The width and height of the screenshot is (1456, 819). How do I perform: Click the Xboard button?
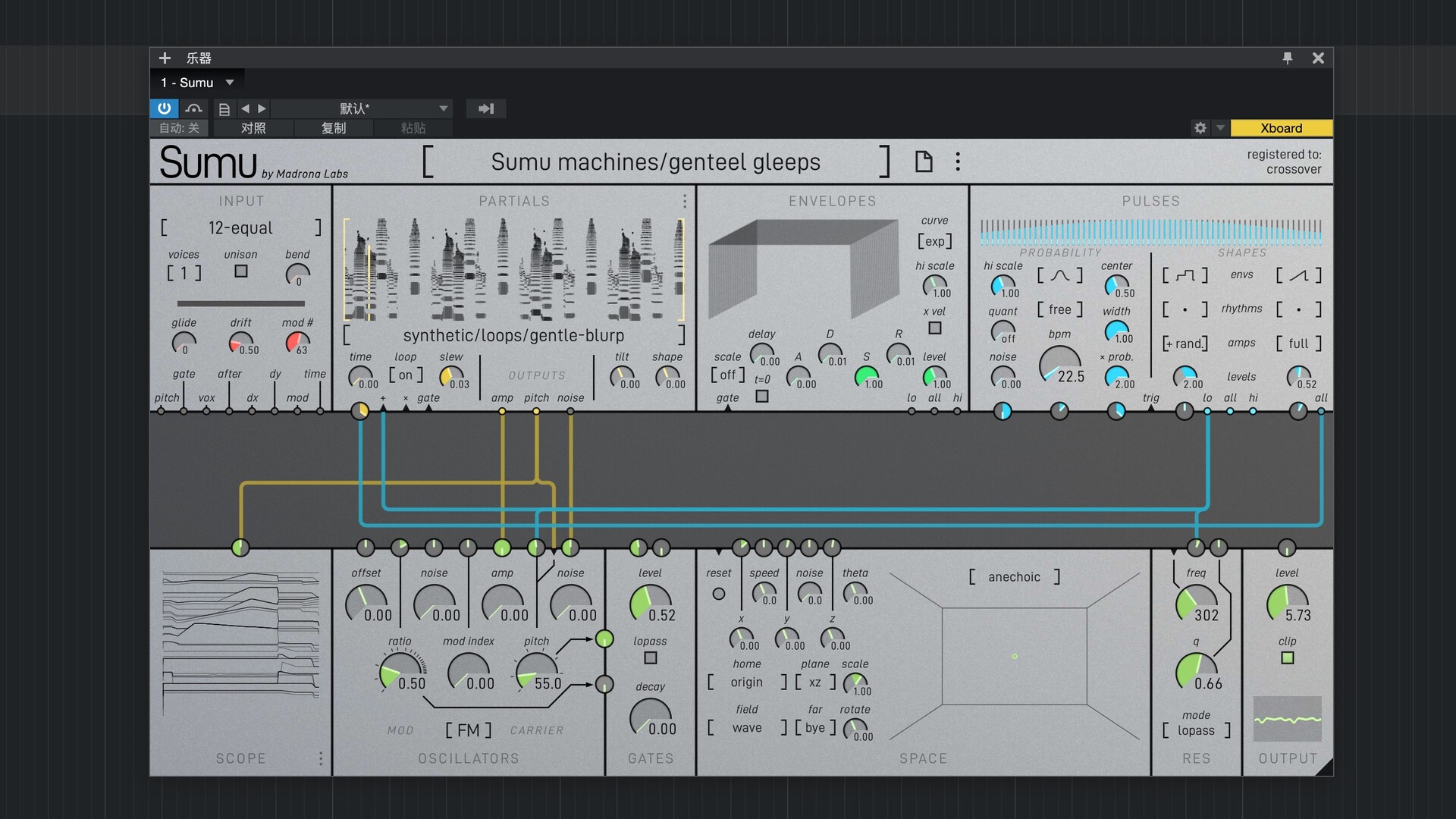coord(1282,128)
